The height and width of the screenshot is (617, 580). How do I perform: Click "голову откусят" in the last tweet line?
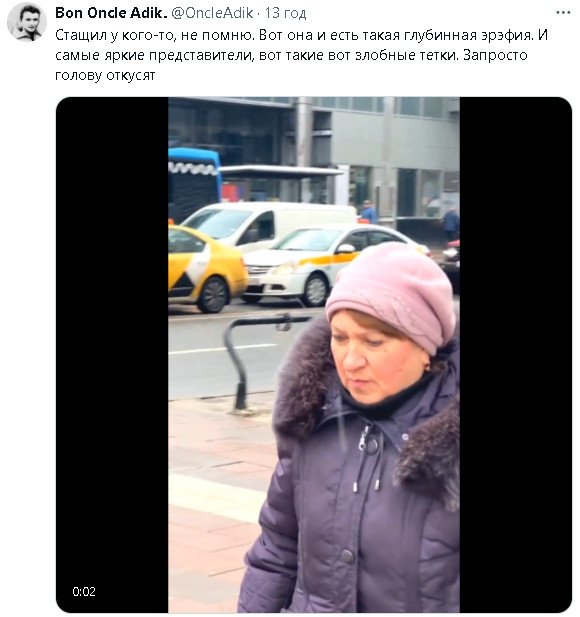click(105, 75)
